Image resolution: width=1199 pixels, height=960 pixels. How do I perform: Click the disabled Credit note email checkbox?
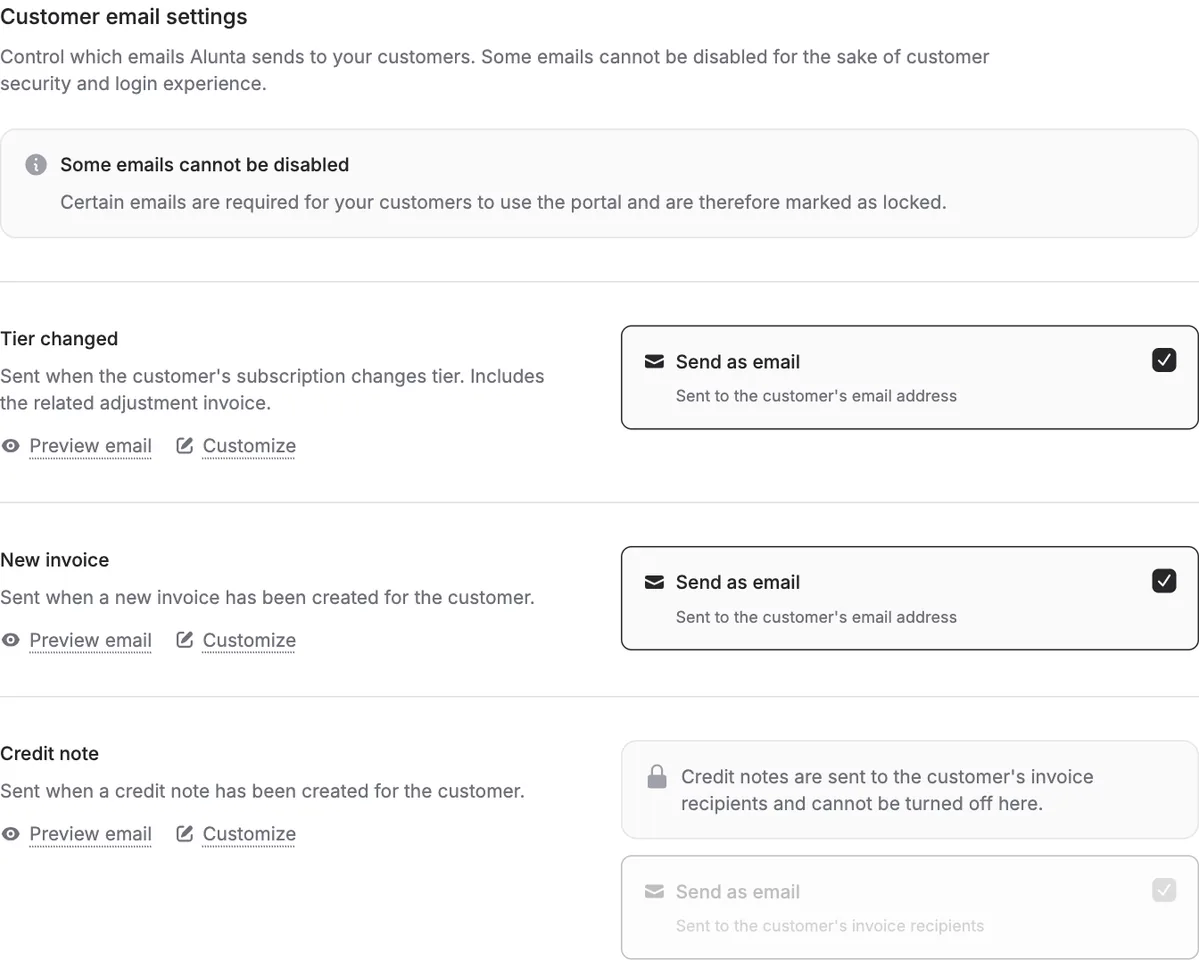pos(1164,890)
